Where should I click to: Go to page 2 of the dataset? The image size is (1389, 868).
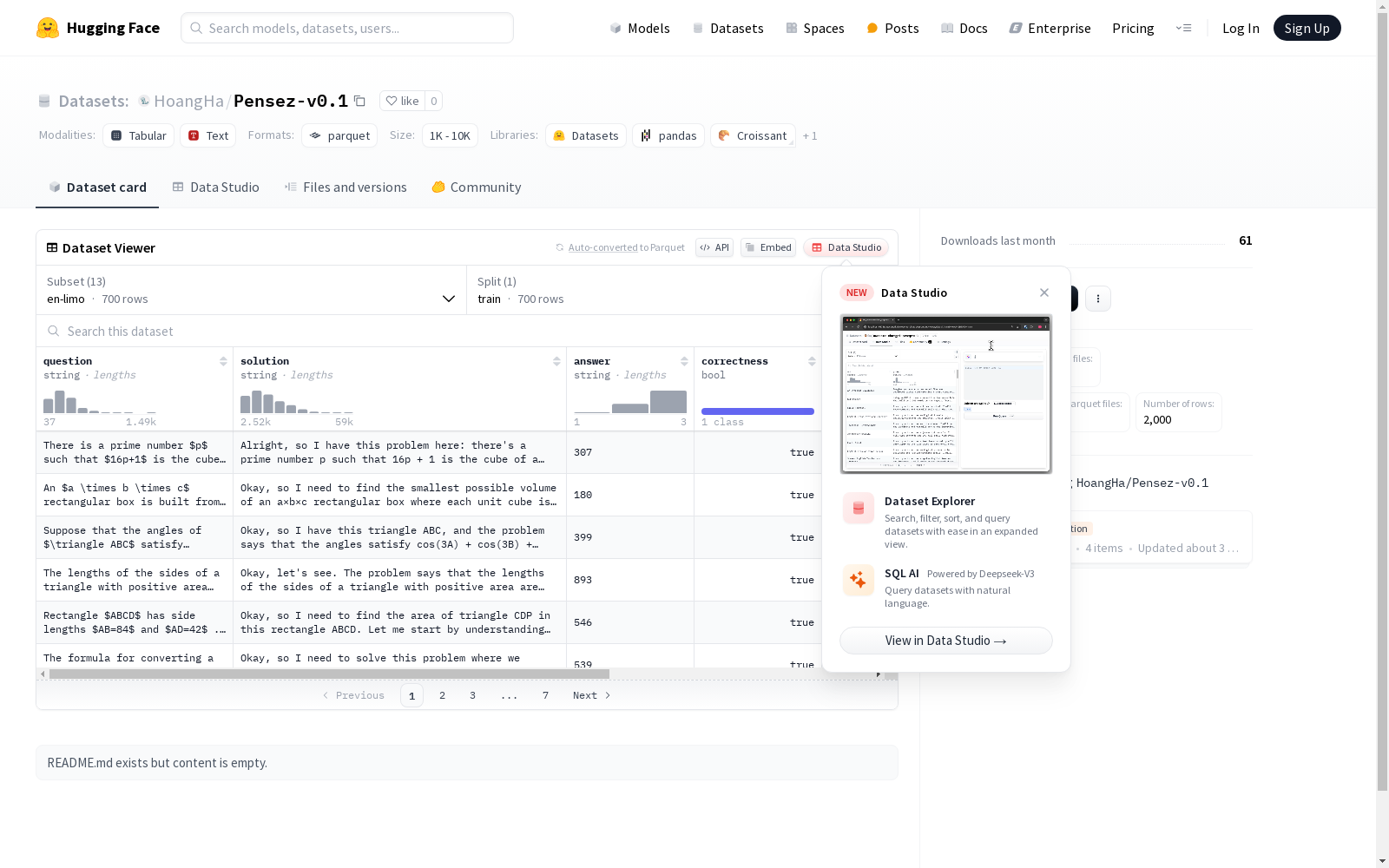[442, 695]
